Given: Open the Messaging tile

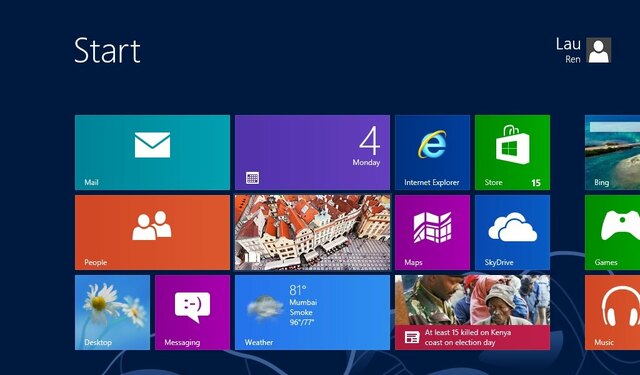Looking at the screenshot, I should 192,312.
